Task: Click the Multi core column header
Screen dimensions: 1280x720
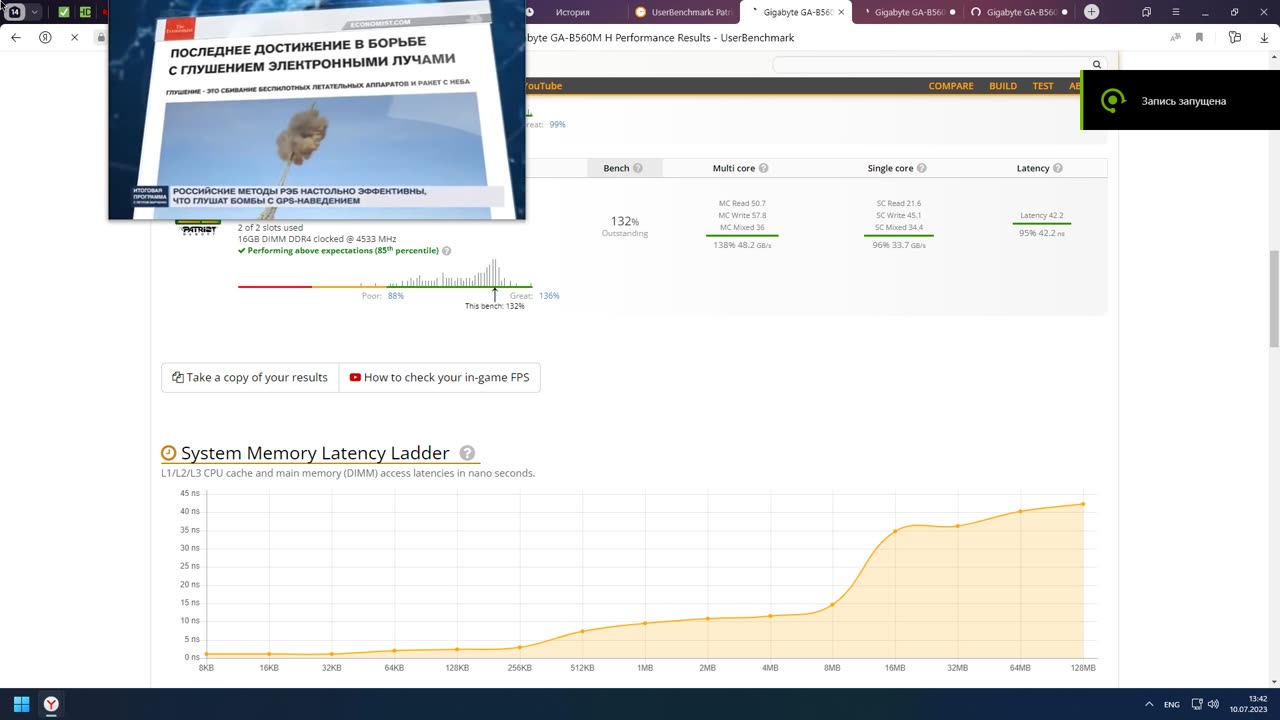Action: tap(734, 168)
